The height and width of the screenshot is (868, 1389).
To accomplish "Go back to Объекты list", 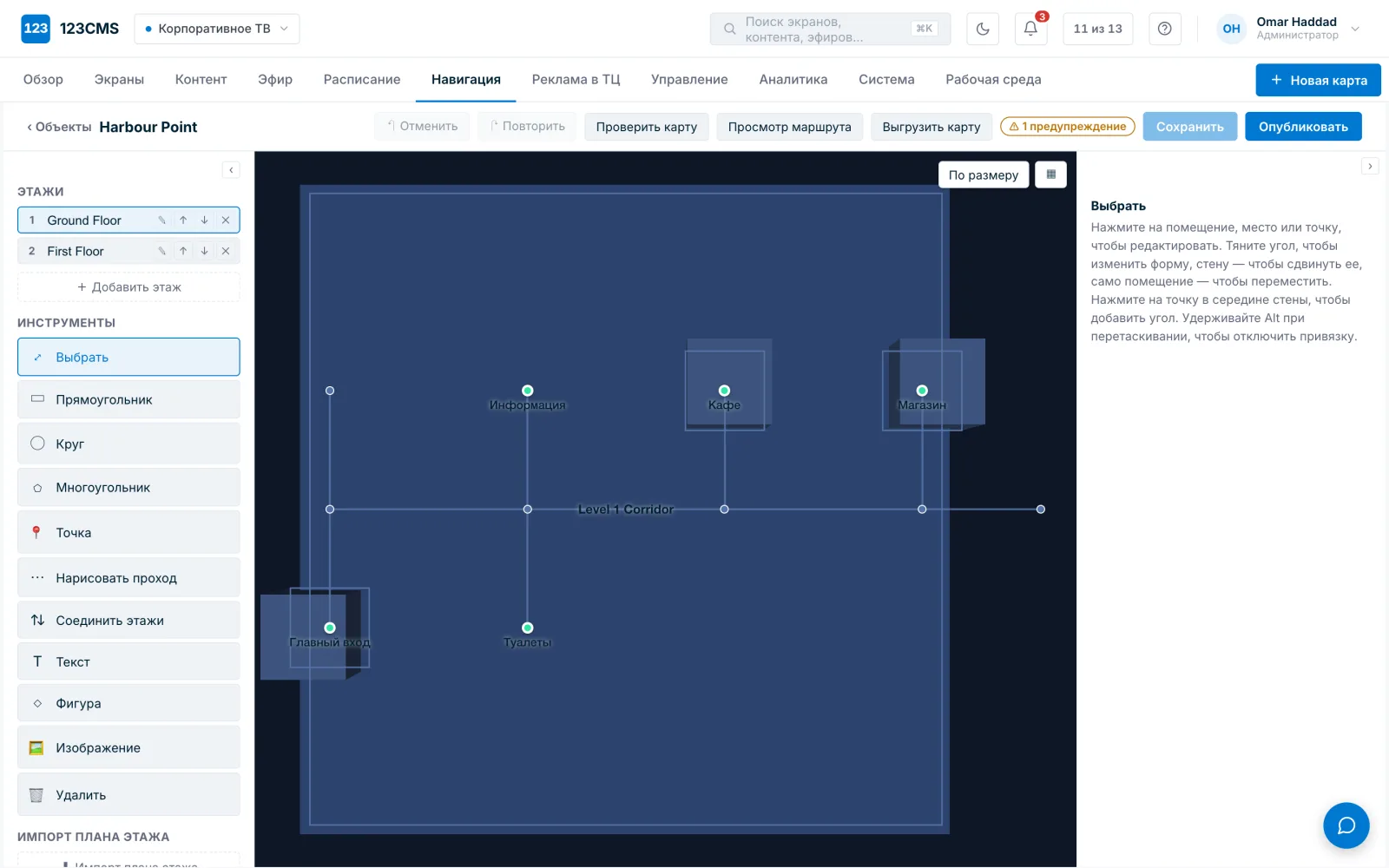I will [x=59, y=127].
